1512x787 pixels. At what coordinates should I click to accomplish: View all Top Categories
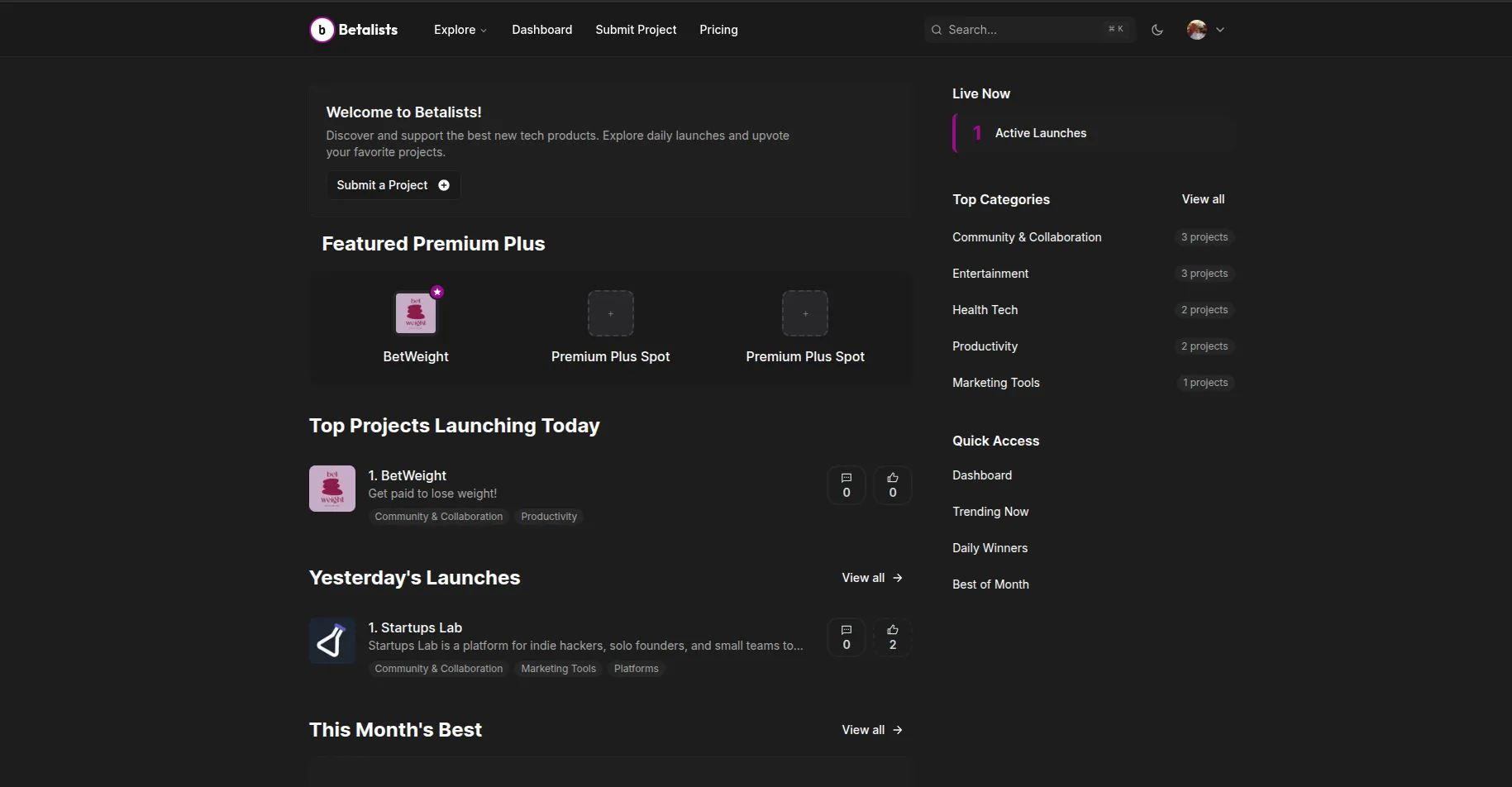pyautogui.click(x=1203, y=199)
